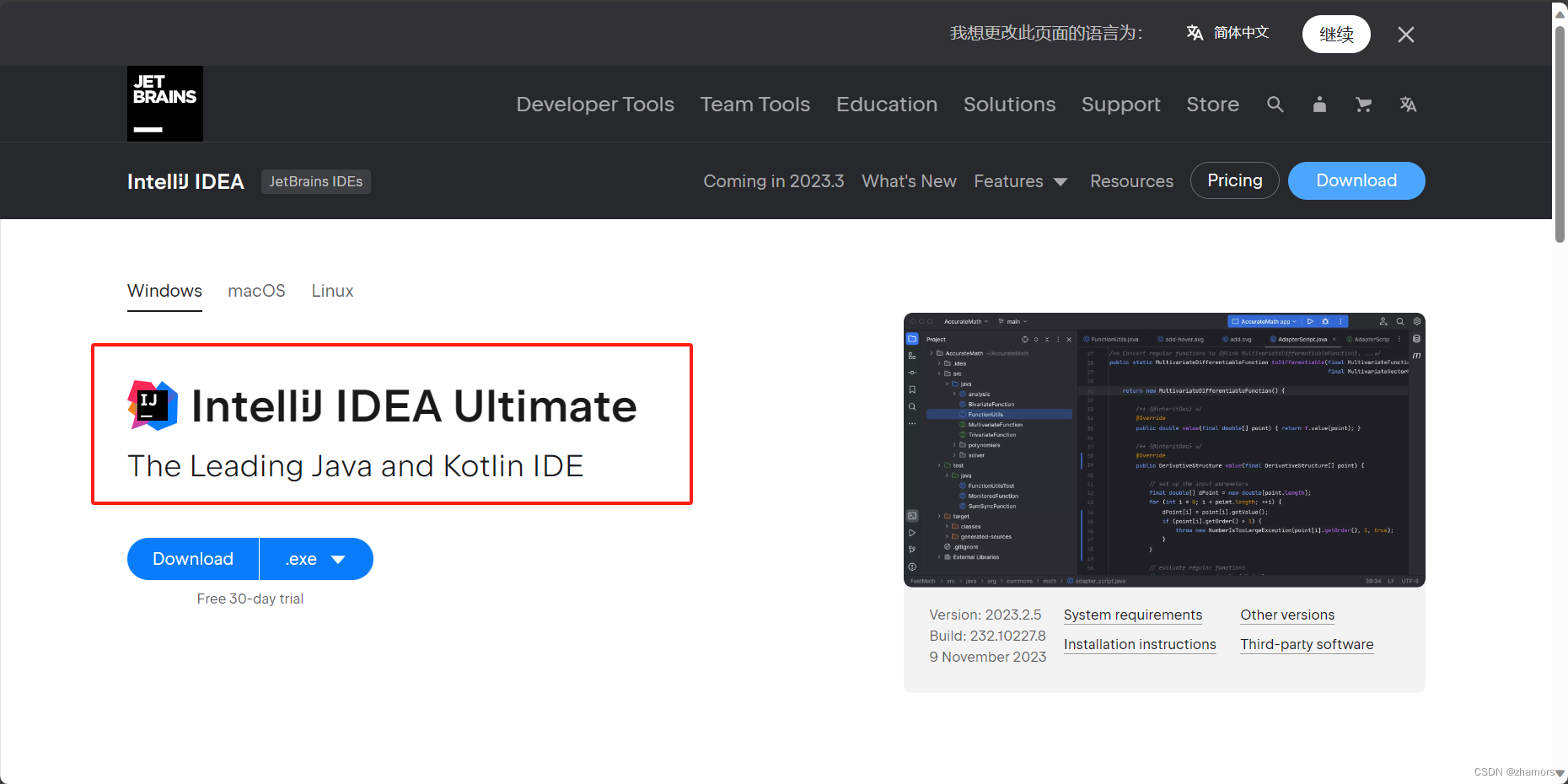Open Installation instructions link
1568x784 pixels.
1140,645
